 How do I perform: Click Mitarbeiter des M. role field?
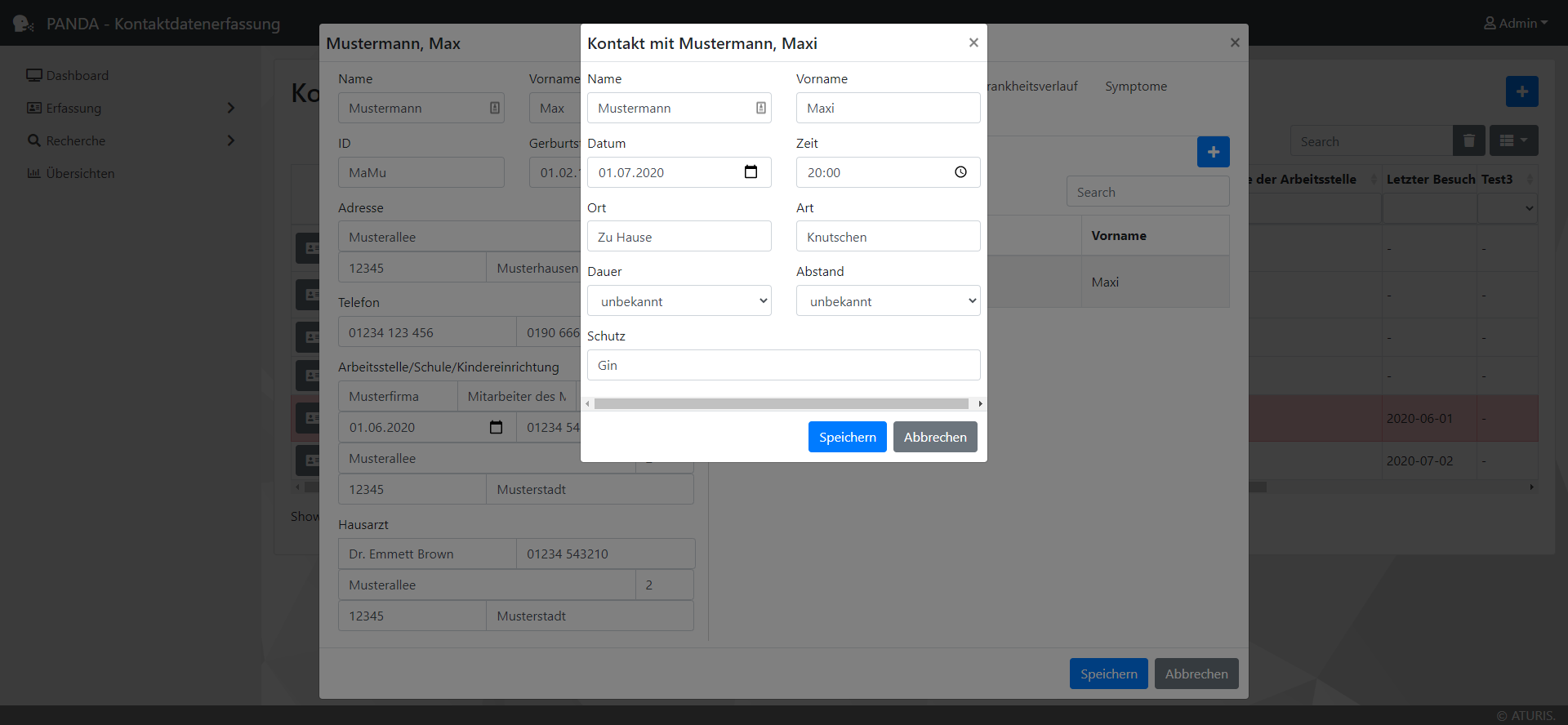517,396
